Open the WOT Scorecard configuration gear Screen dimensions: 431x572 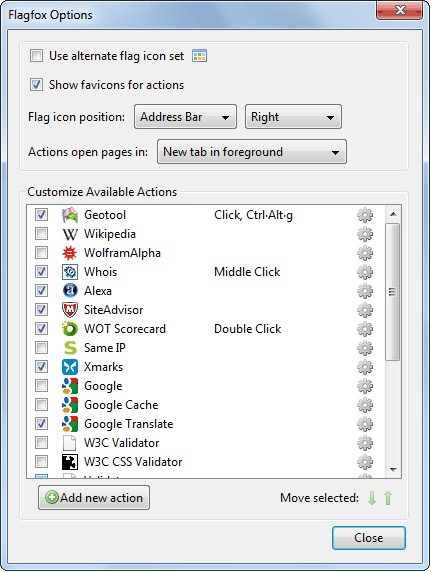pyautogui.click(x=365, y=329)
